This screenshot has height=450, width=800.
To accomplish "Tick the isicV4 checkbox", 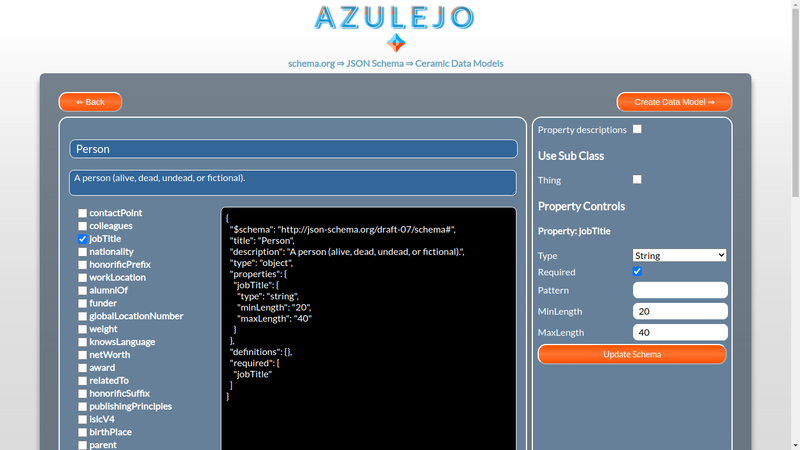I will click(x=82, y=419).
